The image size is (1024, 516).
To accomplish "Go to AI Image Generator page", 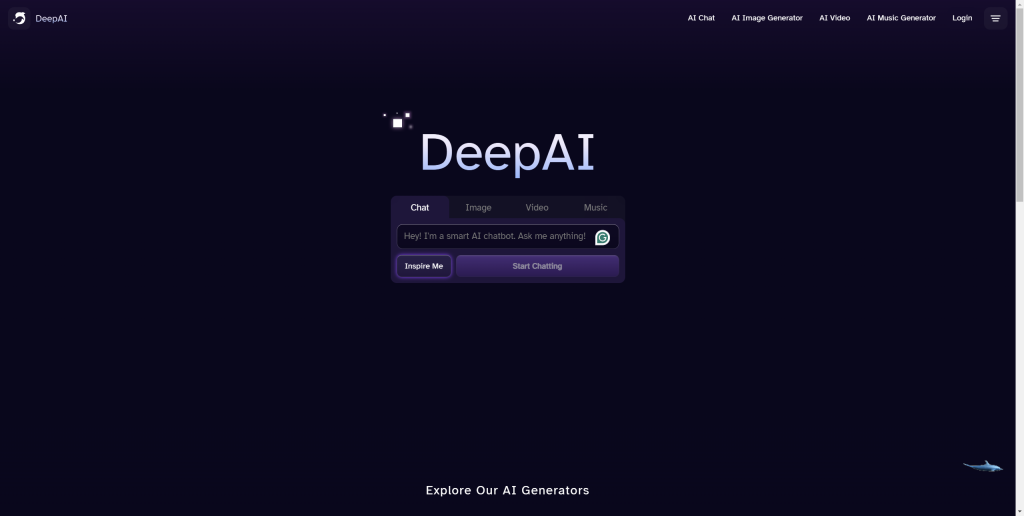I will tap(767, 18).
